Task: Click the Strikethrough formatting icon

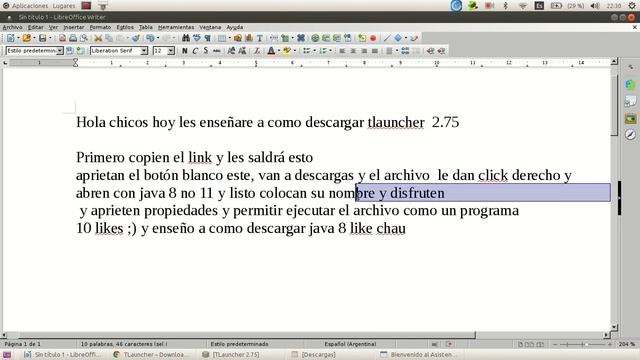Action: pyautogui.click(x=217, y=51)
